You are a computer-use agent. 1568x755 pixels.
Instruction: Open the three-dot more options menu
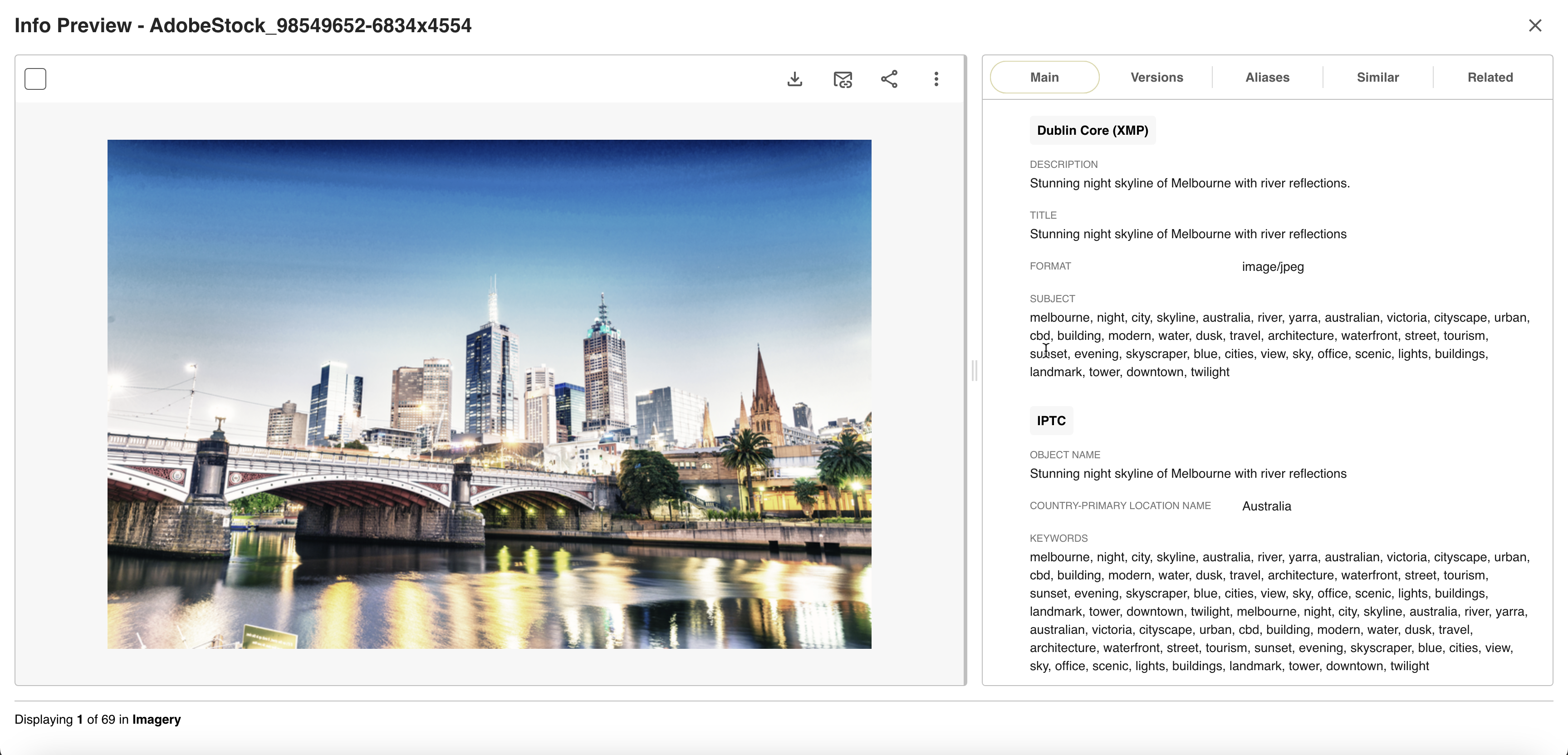coord(936,79)
